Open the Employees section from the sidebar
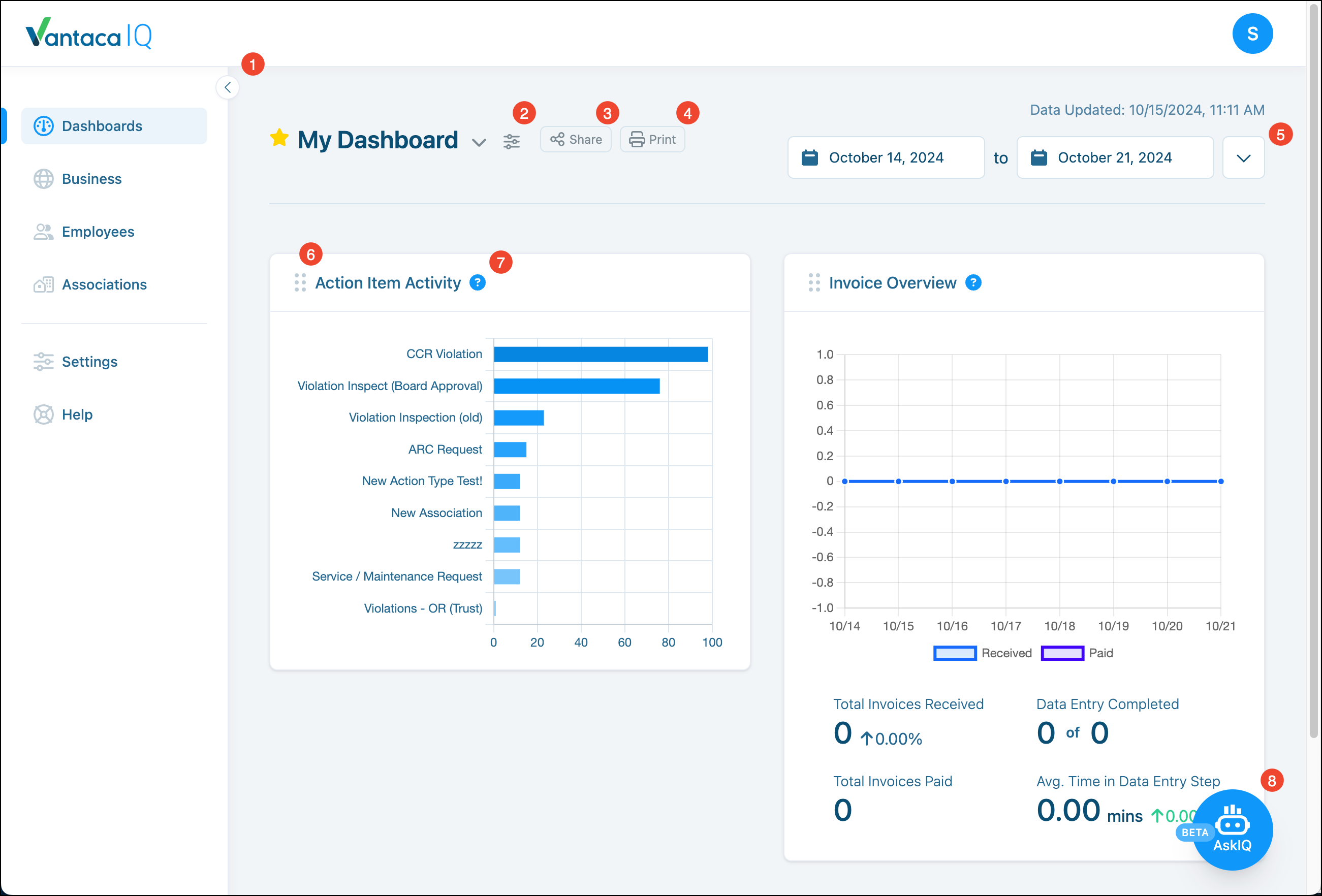Viewport: 1322px width, 896px height. 44,232
